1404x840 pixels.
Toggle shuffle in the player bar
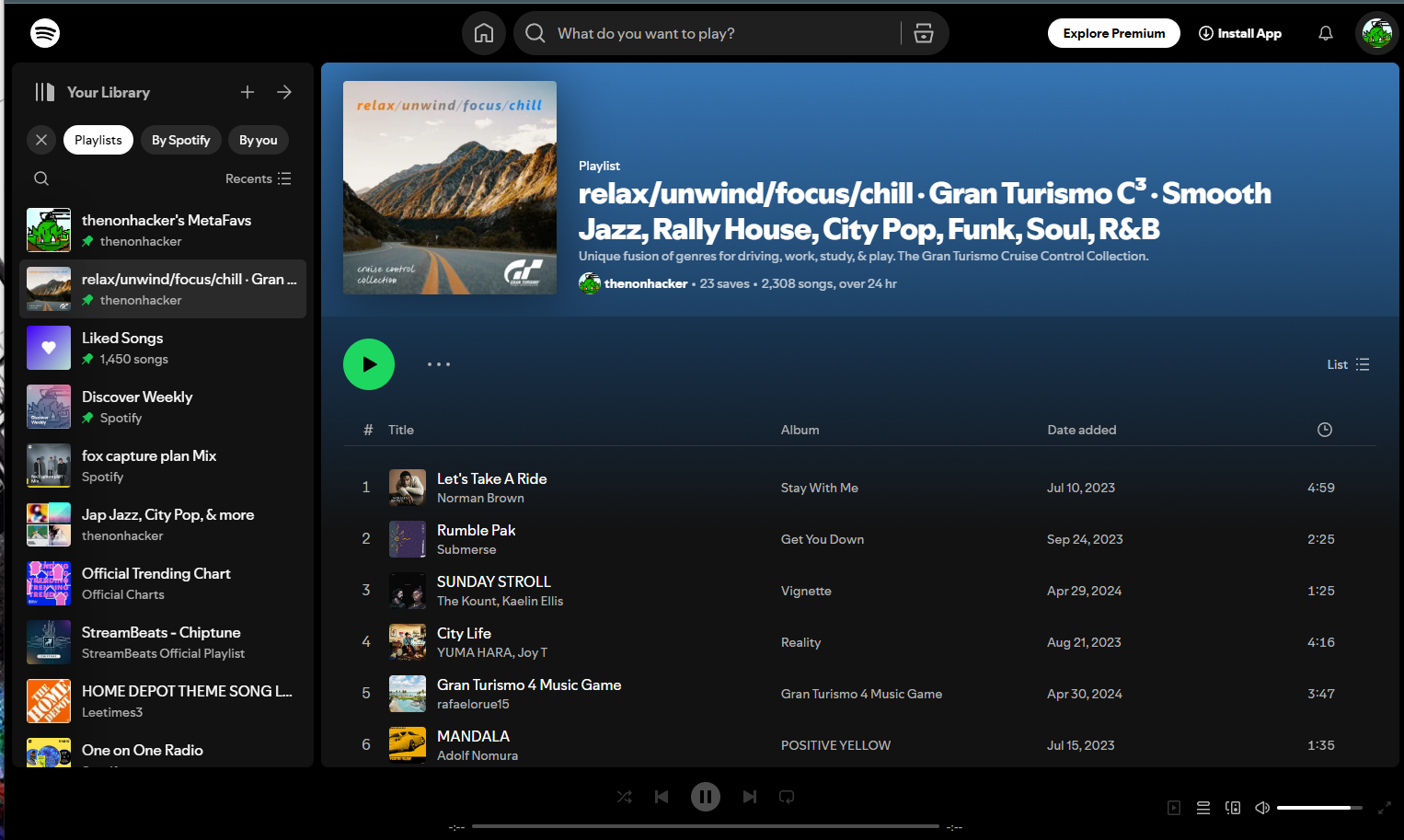pyautogui.click(x=625, y=797)
